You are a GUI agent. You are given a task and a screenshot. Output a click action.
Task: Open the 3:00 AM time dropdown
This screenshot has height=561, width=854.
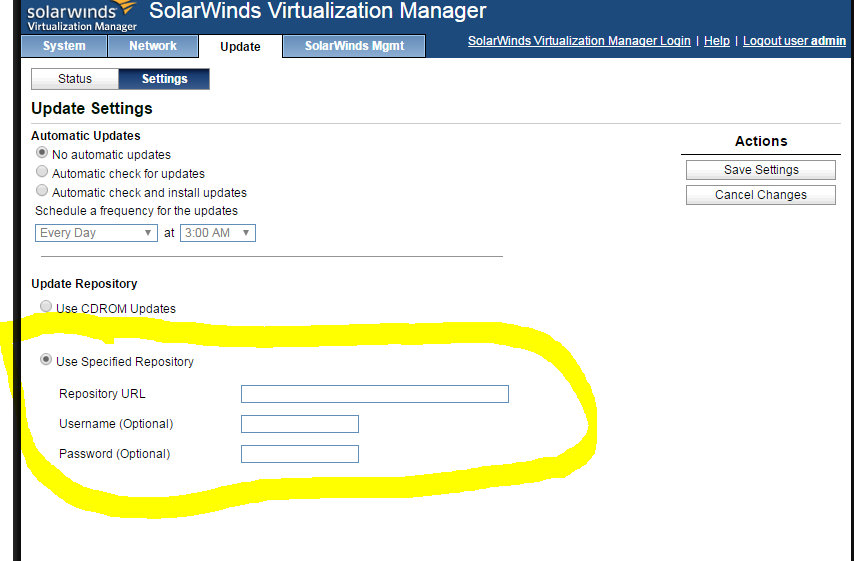tap(218, 233)
